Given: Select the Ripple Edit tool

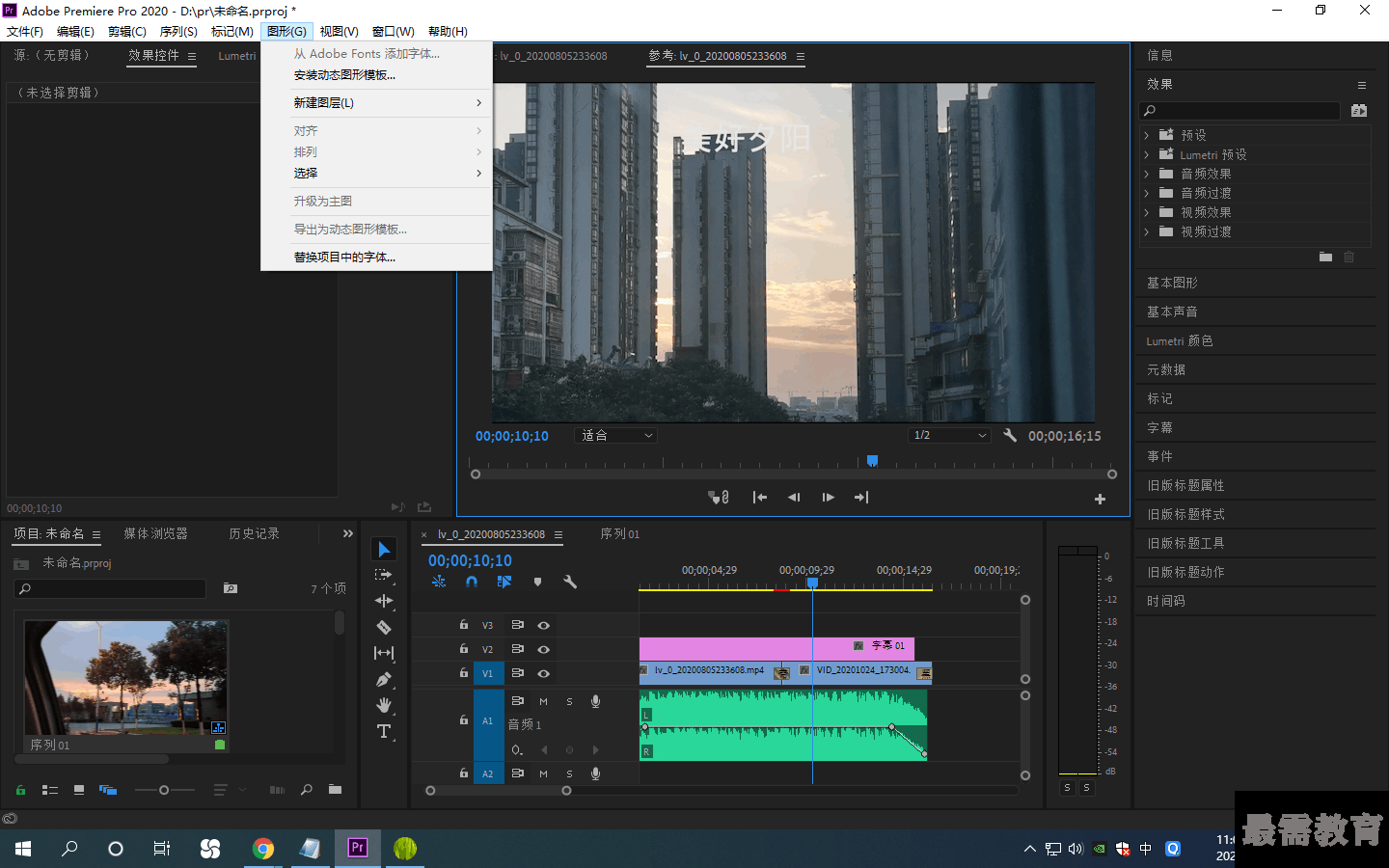Looking at the screenshot, I should point(384,601).
